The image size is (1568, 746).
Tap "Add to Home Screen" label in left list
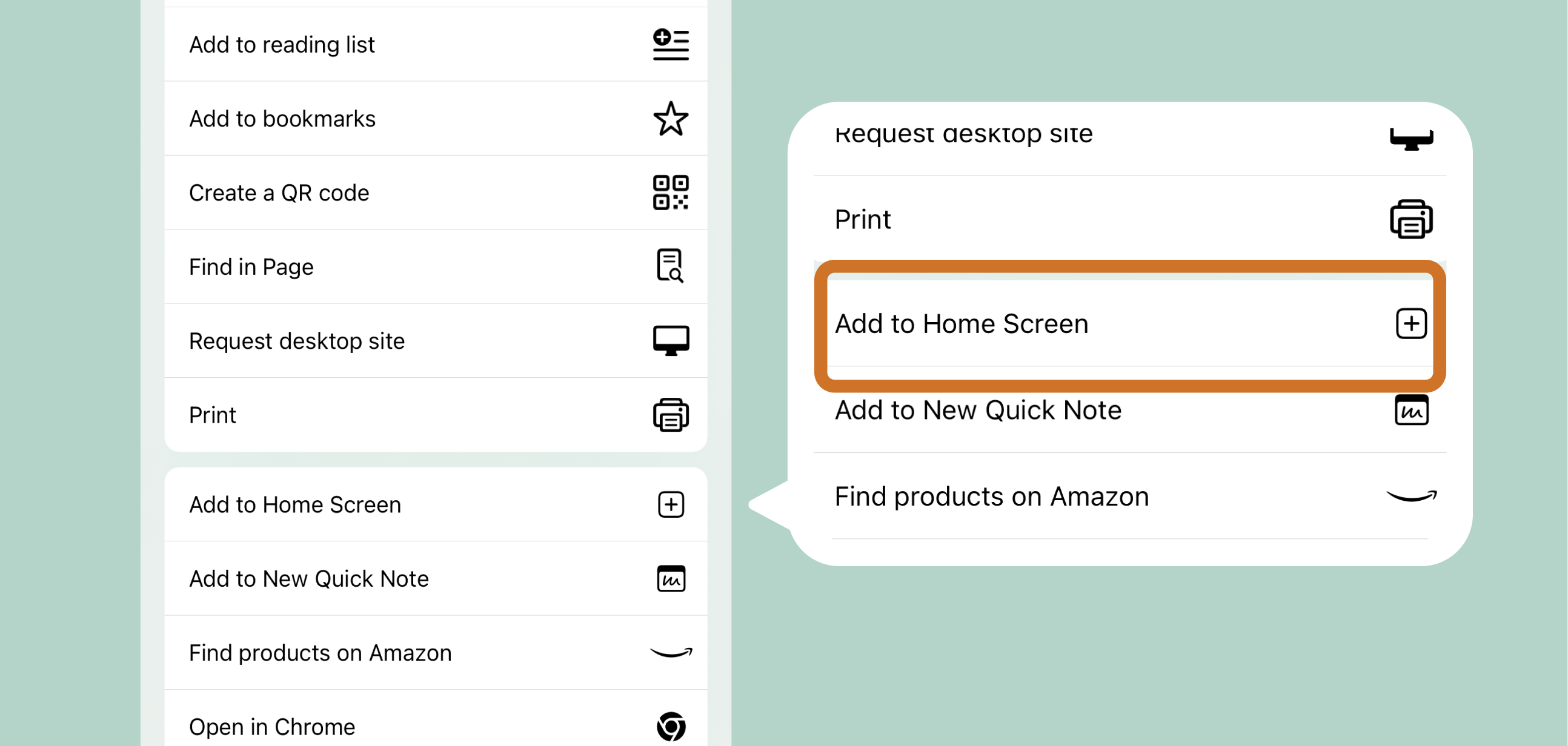[294, 504]
